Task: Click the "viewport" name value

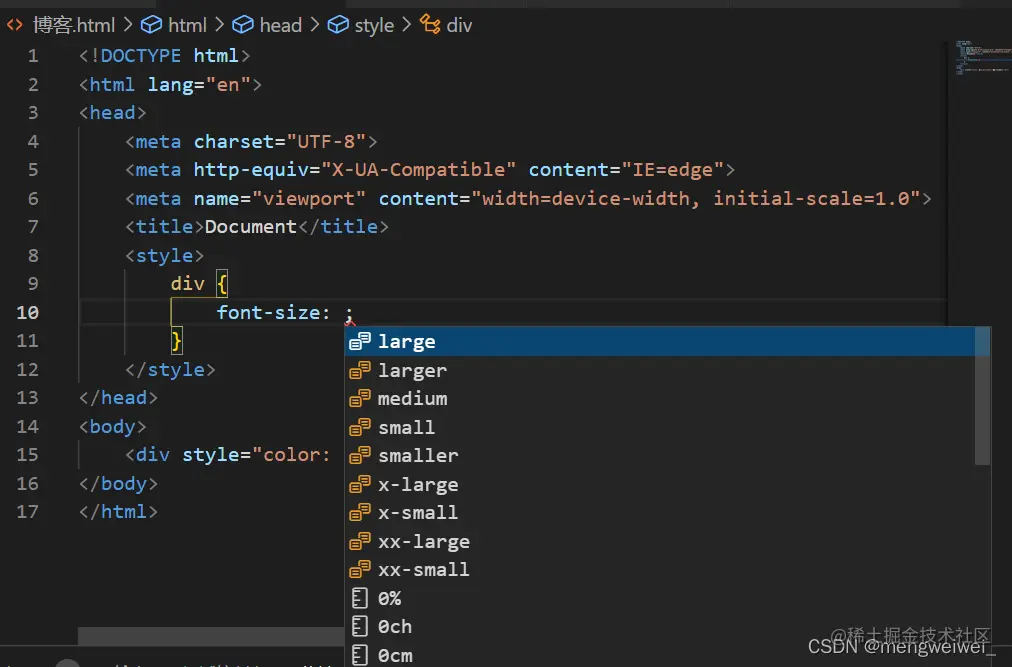Action: point(309,198)
